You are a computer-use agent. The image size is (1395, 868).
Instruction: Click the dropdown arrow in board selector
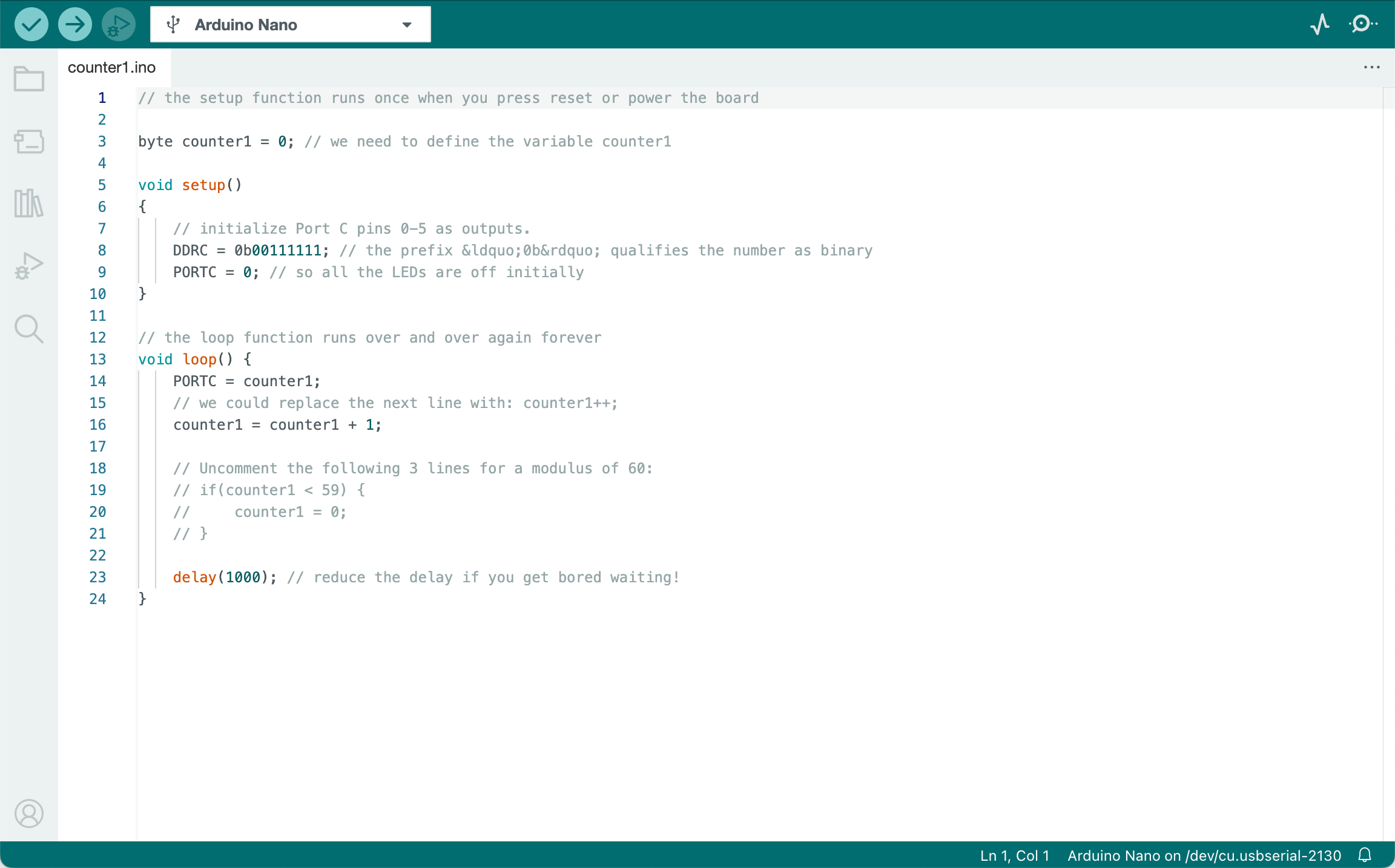[407, 25]
